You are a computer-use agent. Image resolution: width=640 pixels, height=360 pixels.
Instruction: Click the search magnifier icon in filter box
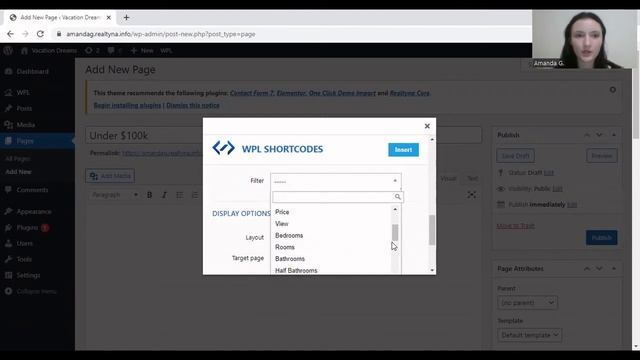point(398,197)
